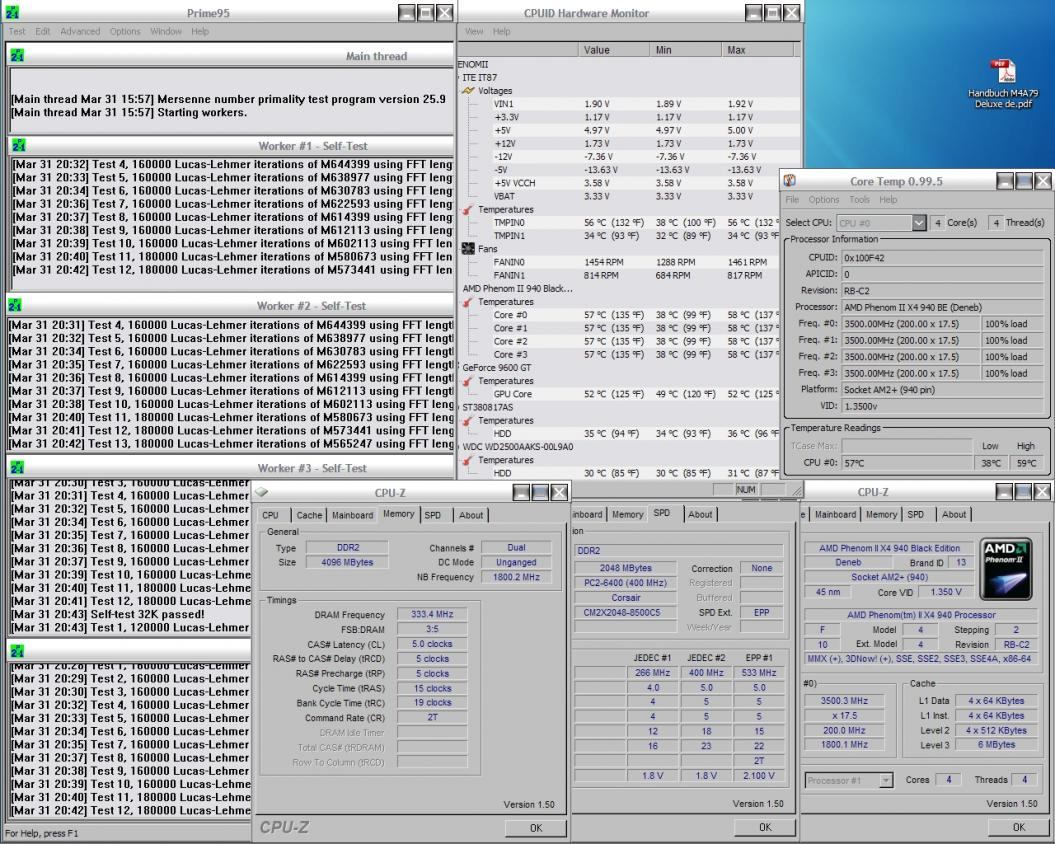The image size is (1055, 844).
Task: Click the CM2X2048-8500C5 part number field
Action: pyautogui.click(x=625, y=612)
